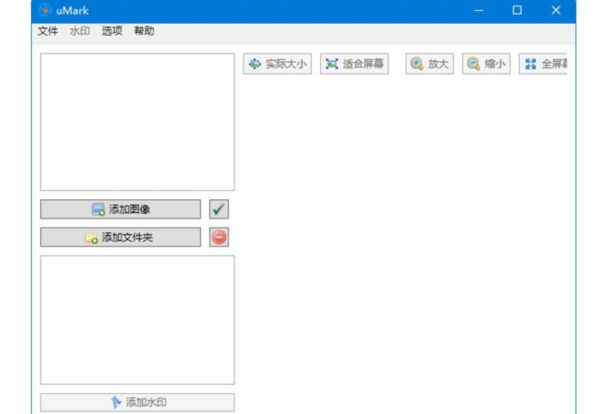Zoom in with the 放大 button

click(429, 64)
